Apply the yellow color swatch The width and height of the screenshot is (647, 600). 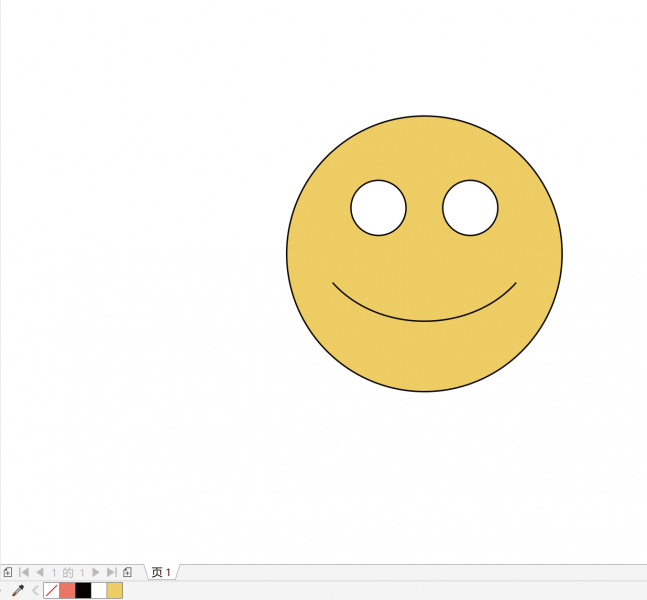(x=115, y=591)
